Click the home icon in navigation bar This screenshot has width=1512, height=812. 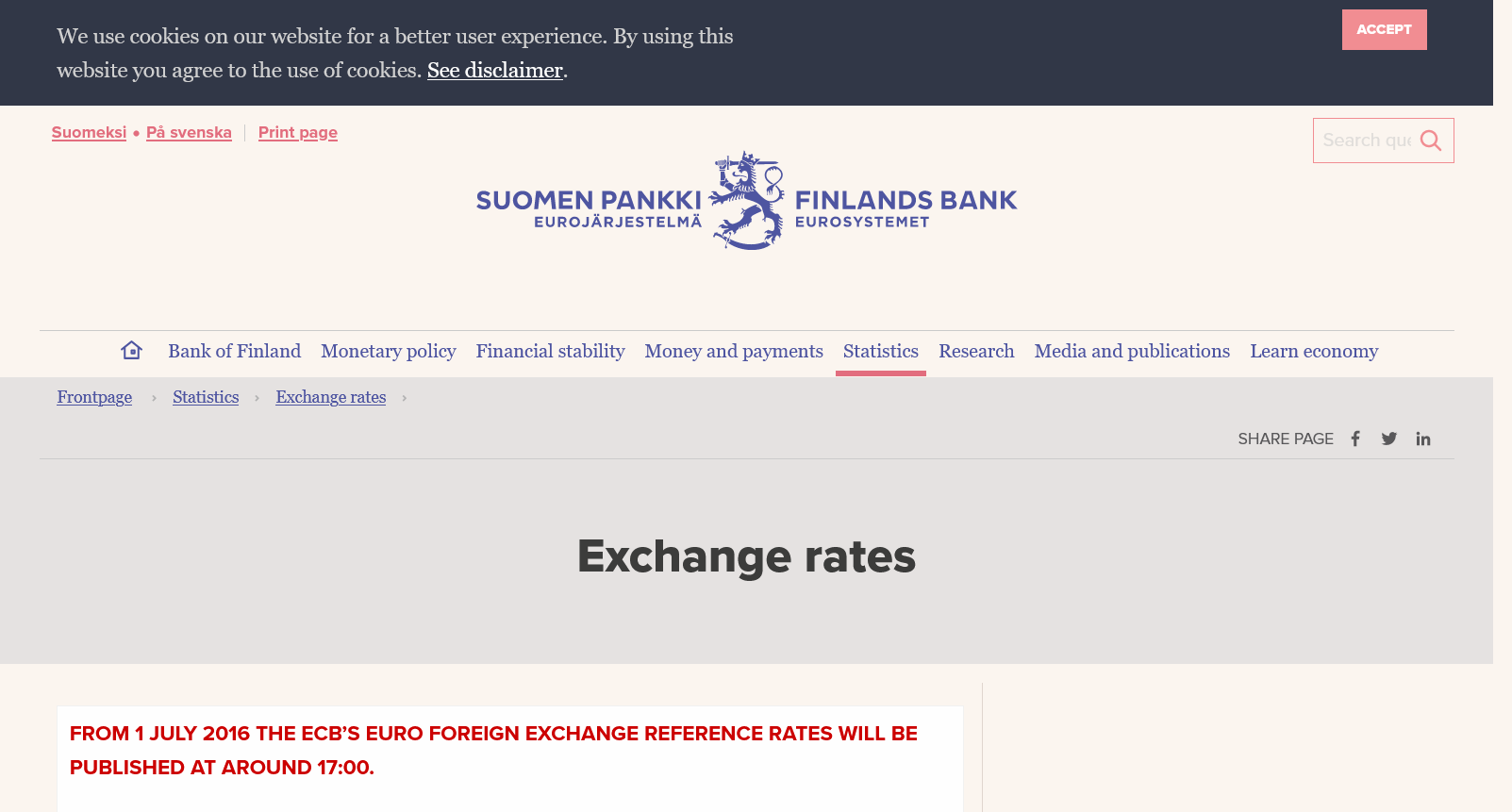tap(131, 351)
